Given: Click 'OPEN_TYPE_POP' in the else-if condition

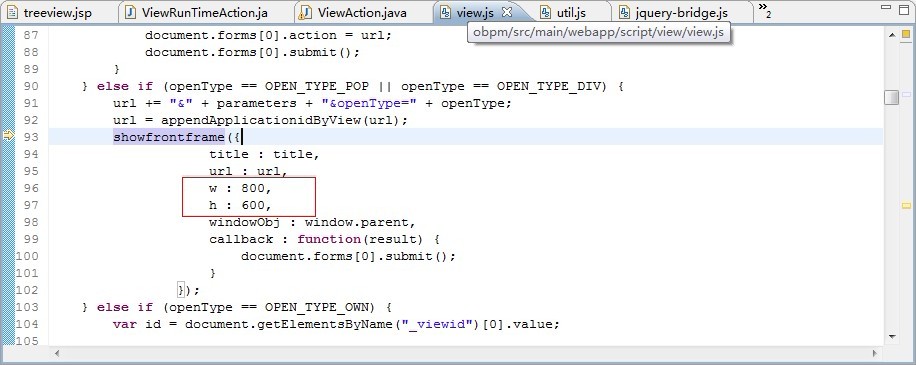Looking at the screenshot, I should coord(317,86).
